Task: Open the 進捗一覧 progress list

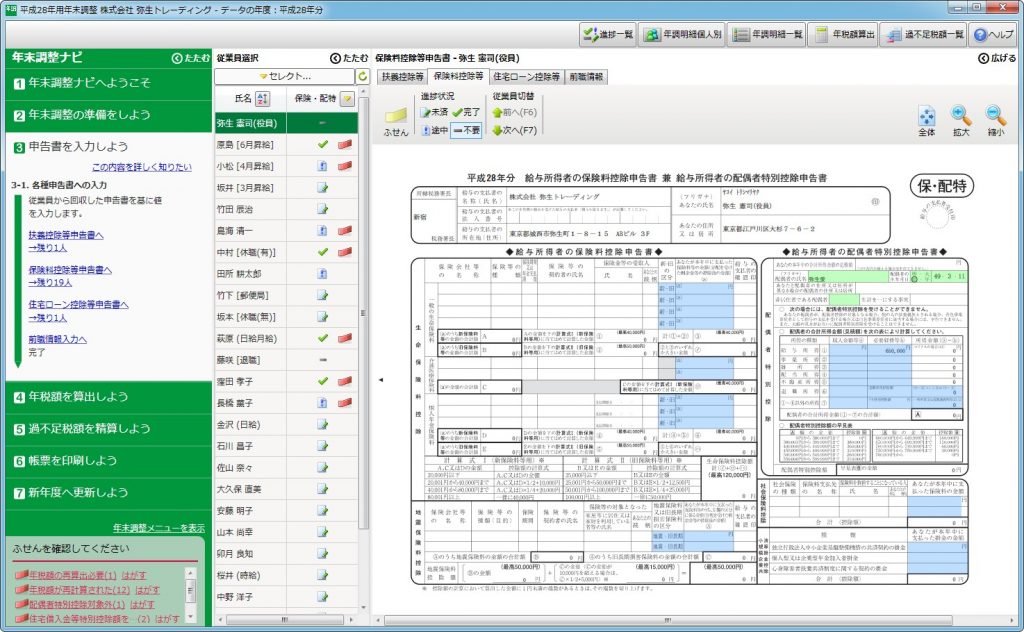Action: pos(608,35)
